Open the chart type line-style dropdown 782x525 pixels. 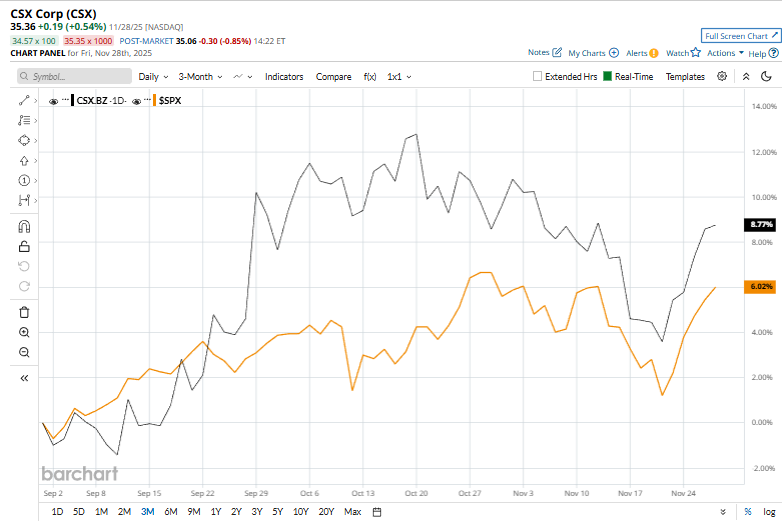point(243,77)
